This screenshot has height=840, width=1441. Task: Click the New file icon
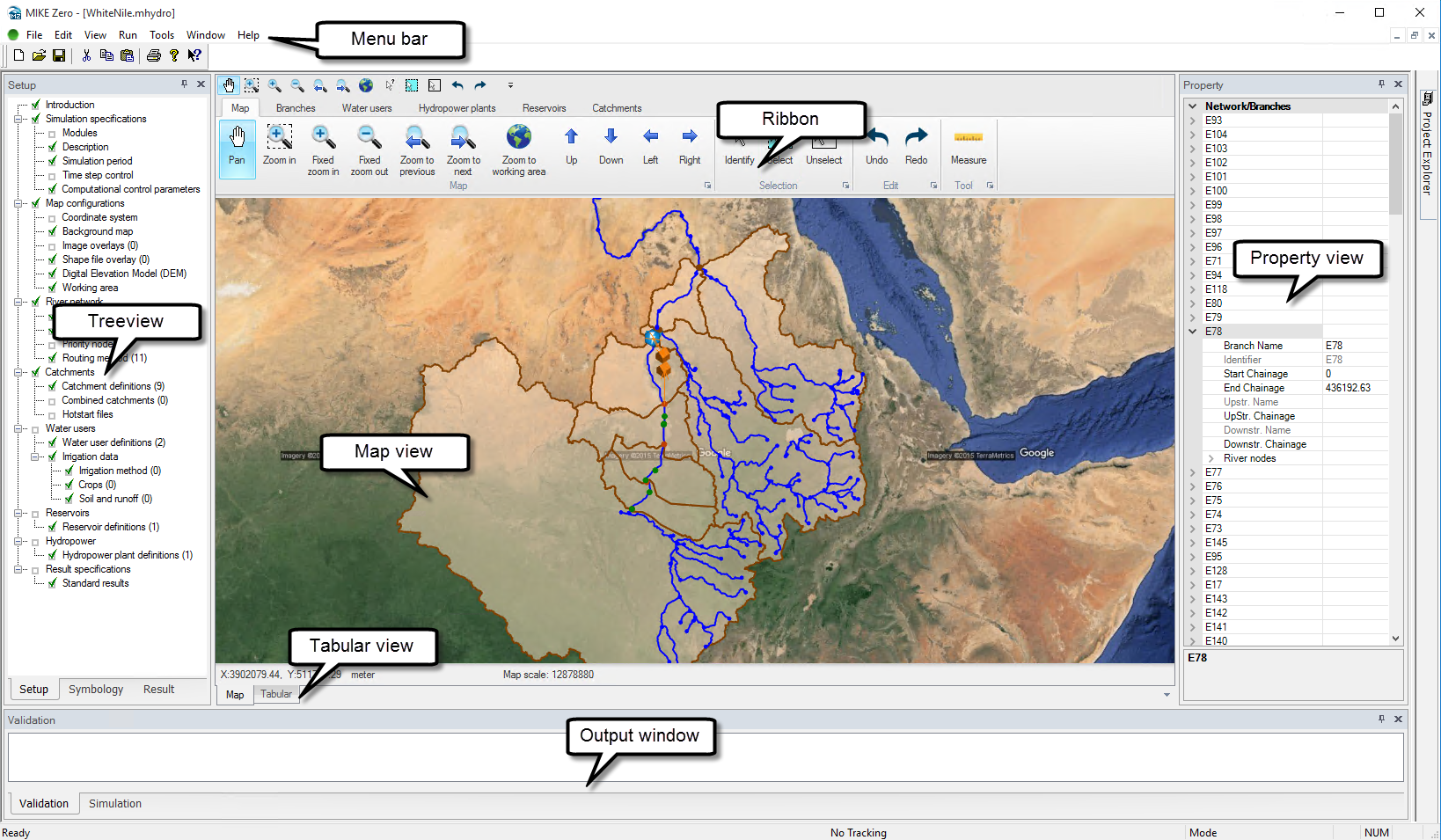tap(18, 55)
